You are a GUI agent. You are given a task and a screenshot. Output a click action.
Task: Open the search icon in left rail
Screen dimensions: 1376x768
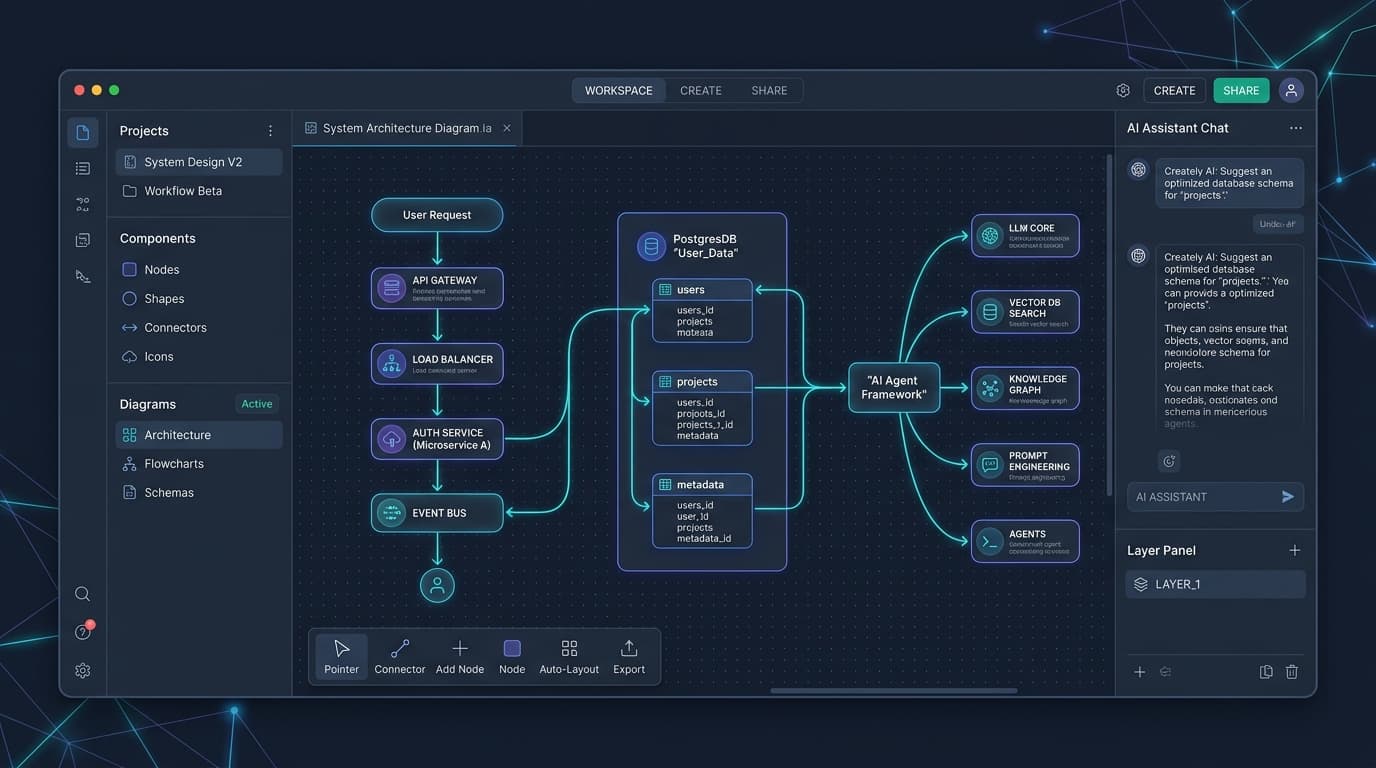pyautogui.click(x=83, y=594)
